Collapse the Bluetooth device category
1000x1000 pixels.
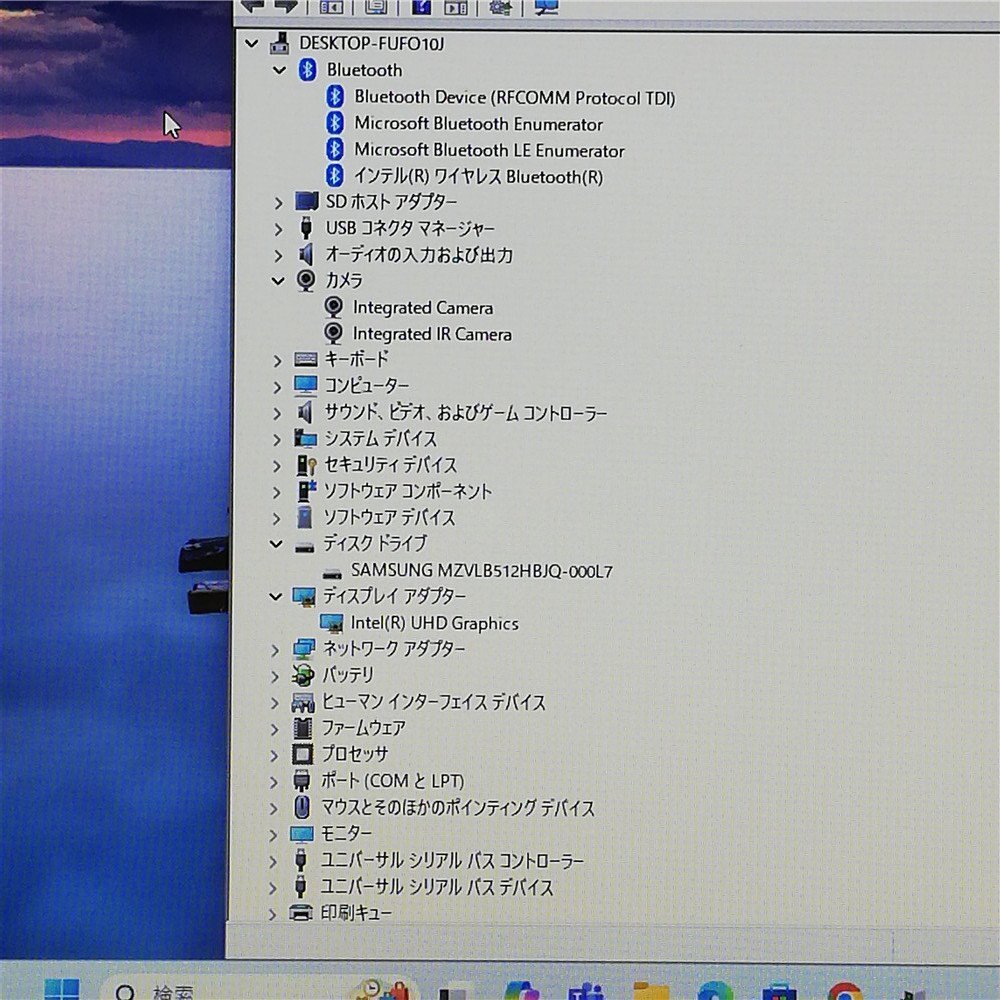pyautogui.click(x=278, y=70)
